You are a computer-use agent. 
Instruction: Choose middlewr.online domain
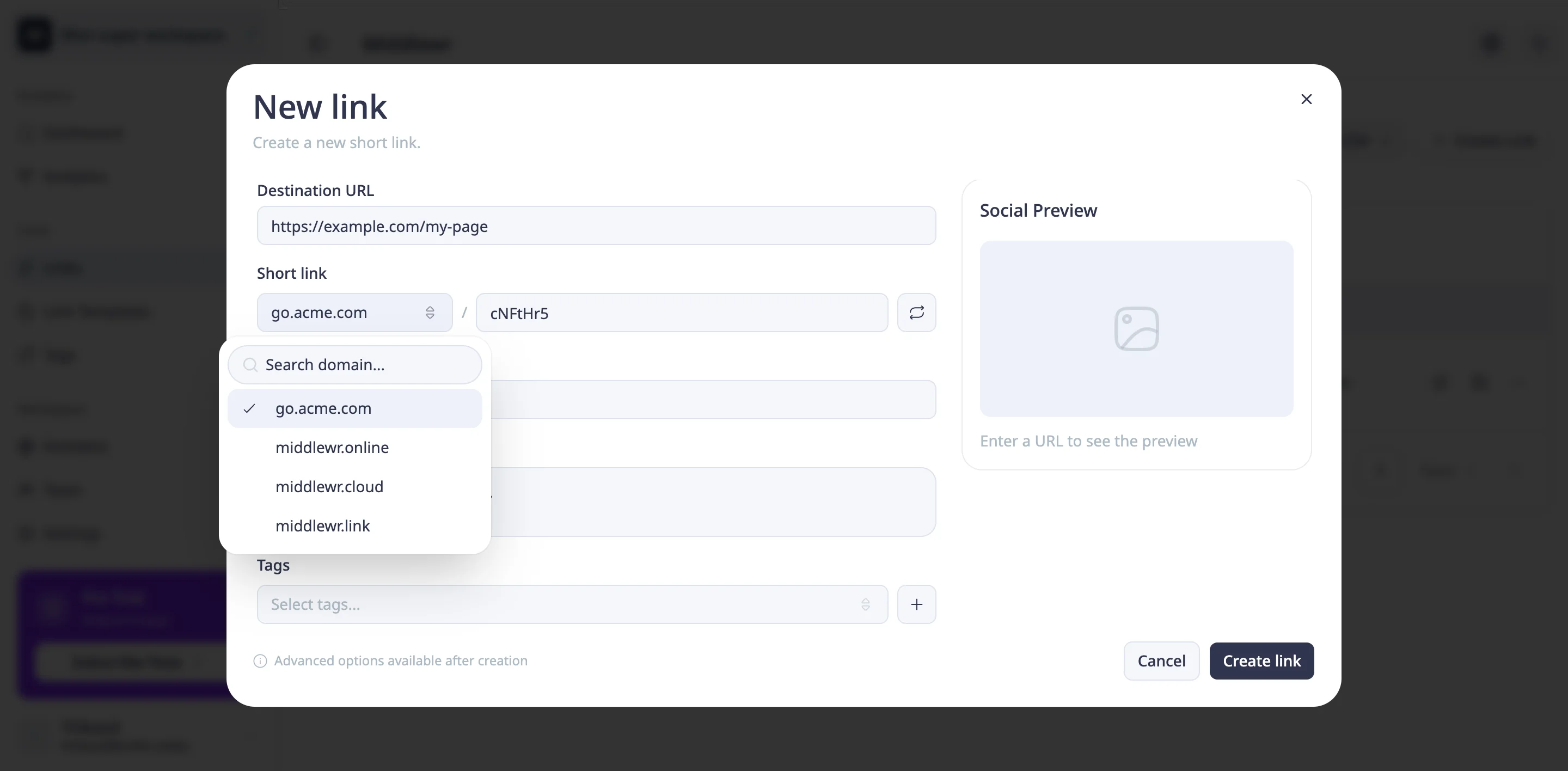355,448
